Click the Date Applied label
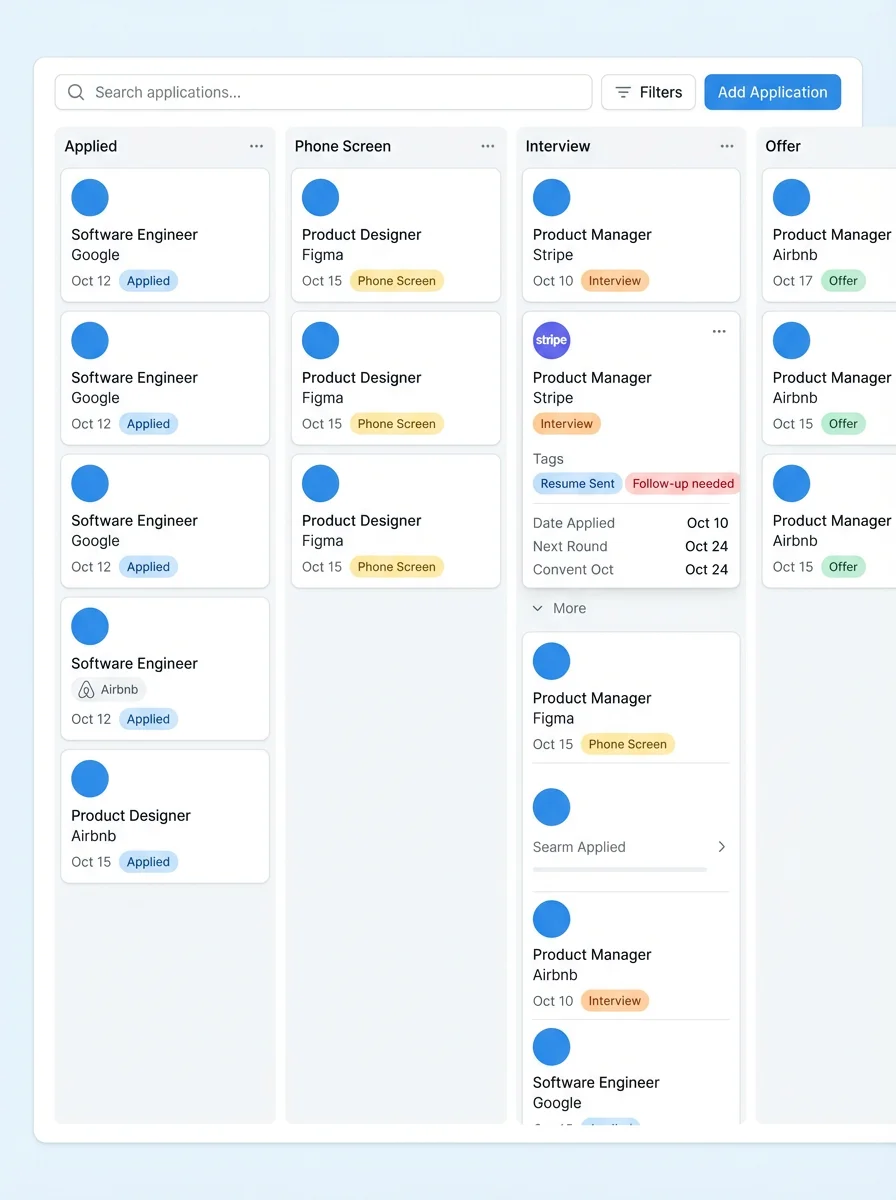Viewport: 896px width, 1200px height. point(574,523)
